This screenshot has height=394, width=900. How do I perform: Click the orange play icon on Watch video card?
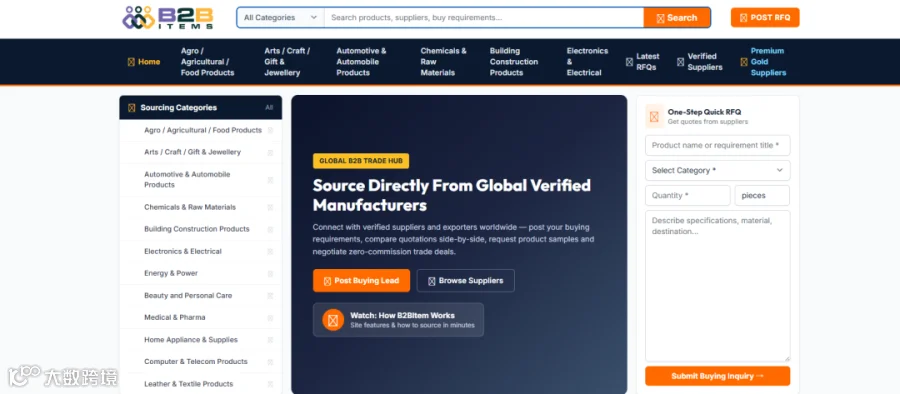pyautogui.click(x=333, y=320)
